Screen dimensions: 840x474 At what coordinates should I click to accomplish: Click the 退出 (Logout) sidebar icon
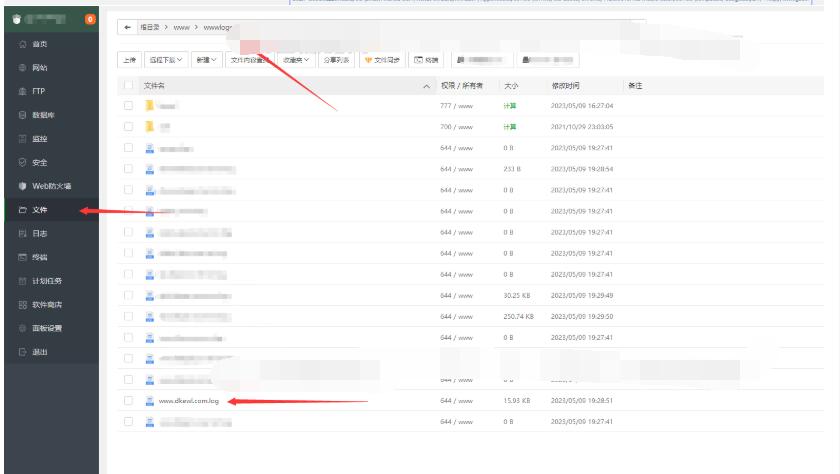[40, 352]
